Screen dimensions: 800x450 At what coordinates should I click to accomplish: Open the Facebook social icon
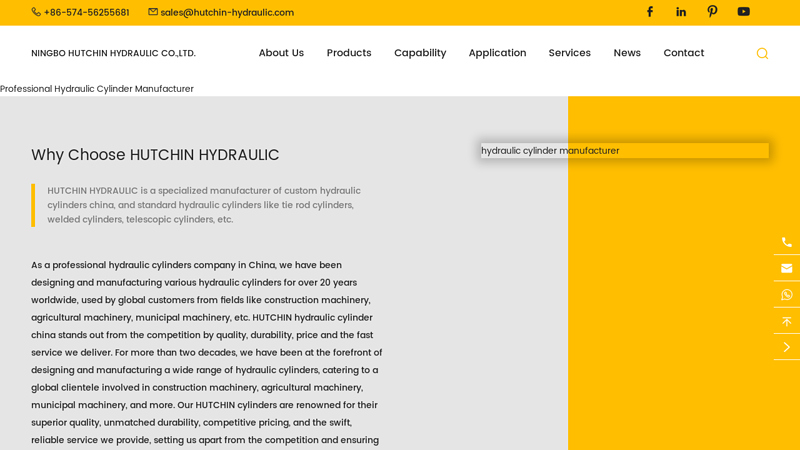(x=649, y=12)
